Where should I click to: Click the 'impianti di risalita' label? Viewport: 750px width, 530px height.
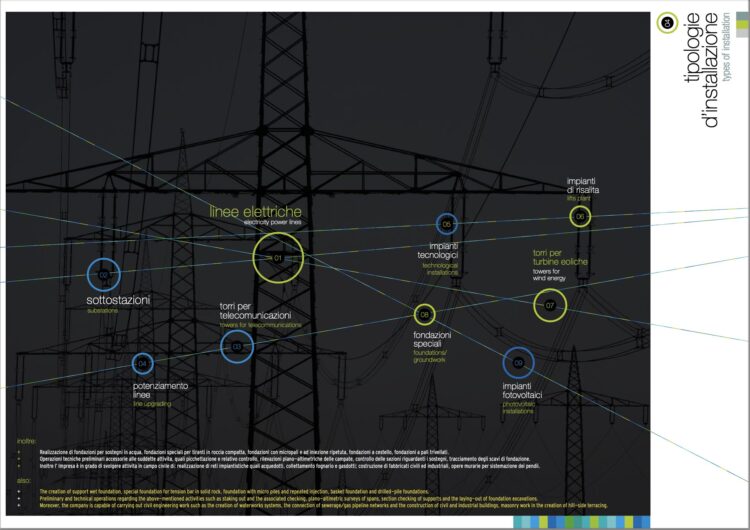pyautogui.click(x=583, y=185)
